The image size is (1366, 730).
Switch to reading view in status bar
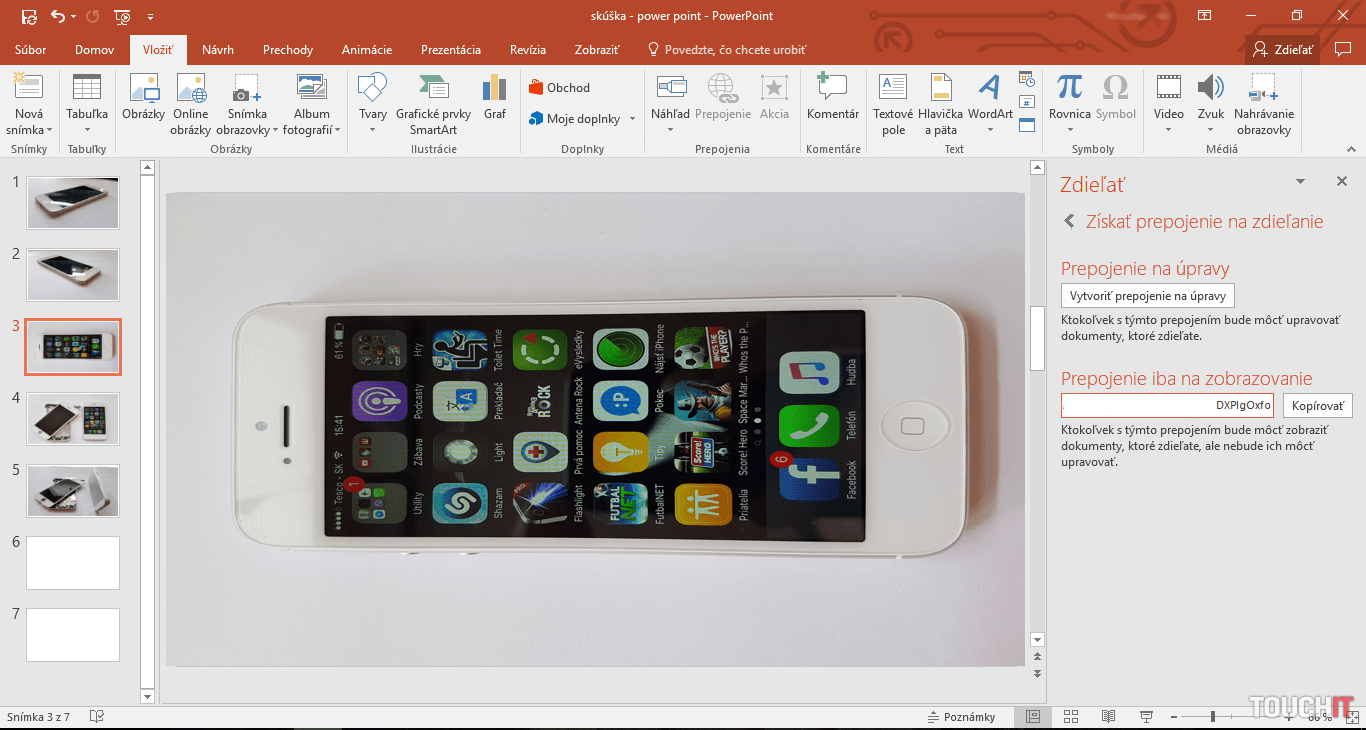tap(1108, 717)
